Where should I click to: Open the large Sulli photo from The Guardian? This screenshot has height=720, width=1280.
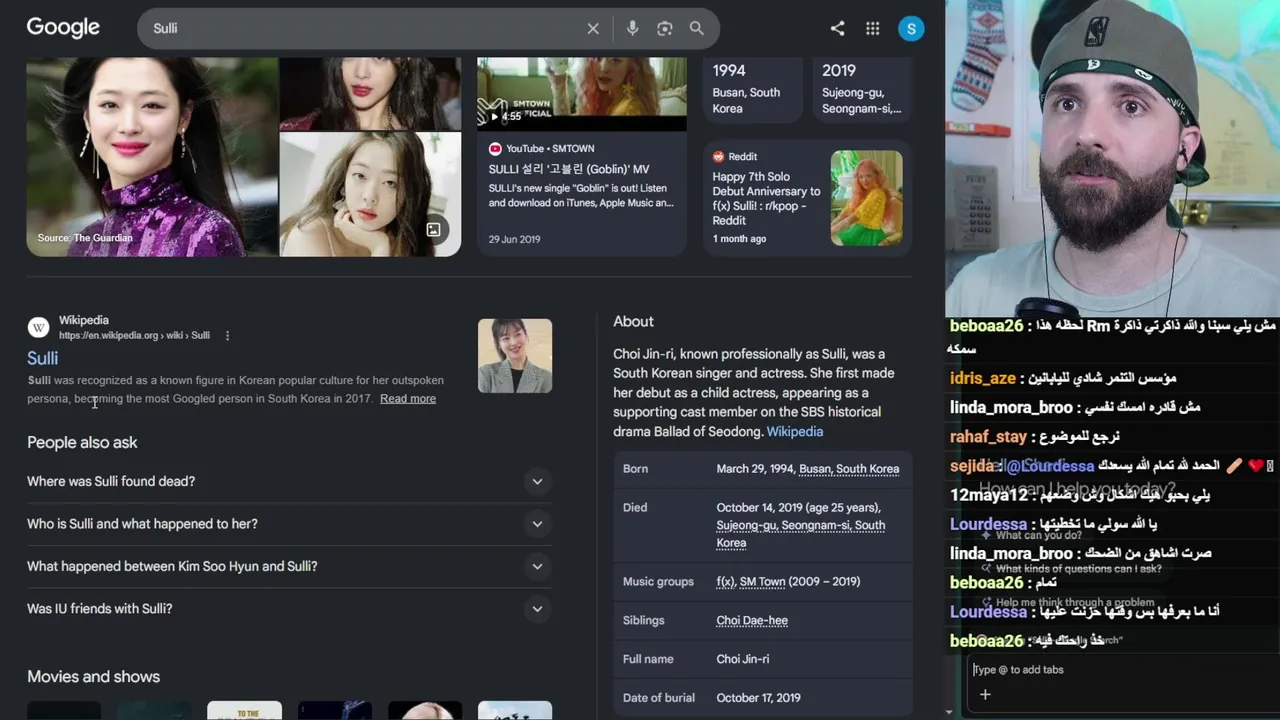coord(152,157)
